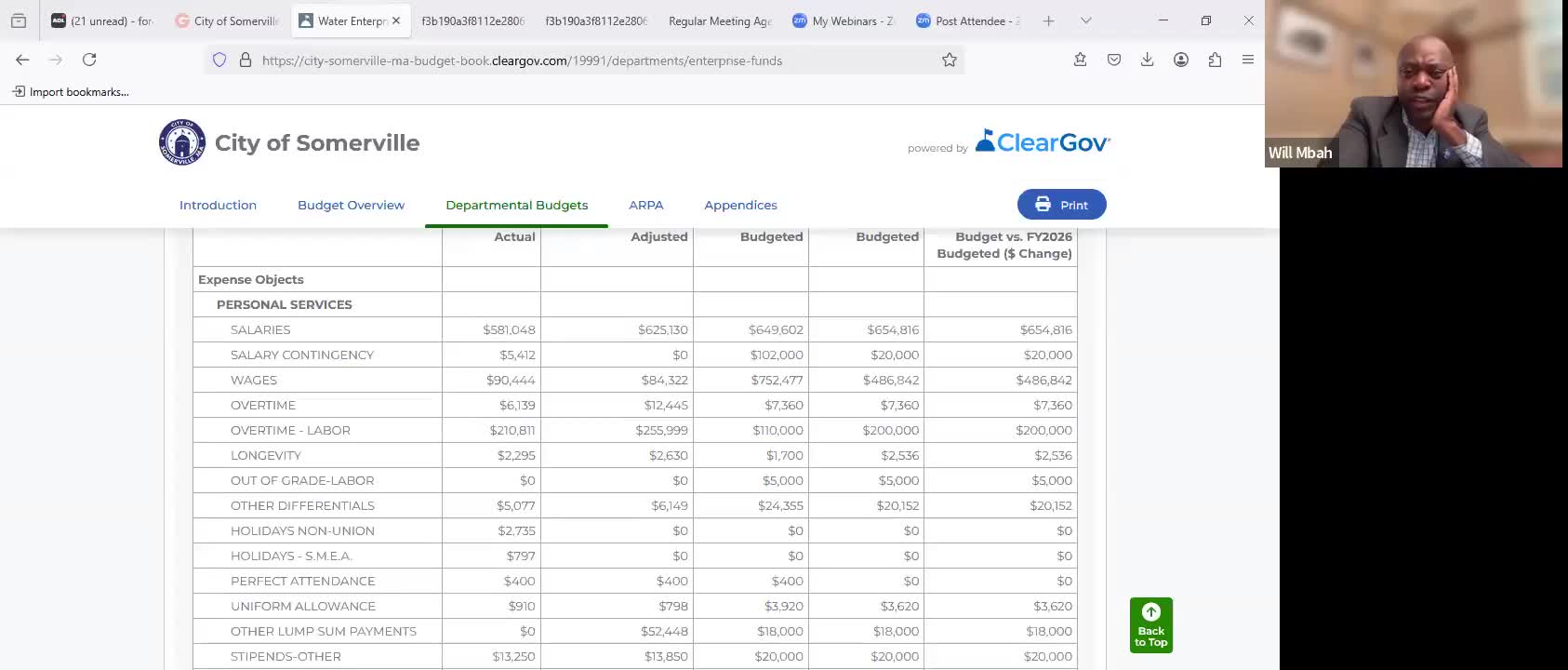Reload the page with the refresh icon
1568x670 pixels.
(x=89, y=60)
